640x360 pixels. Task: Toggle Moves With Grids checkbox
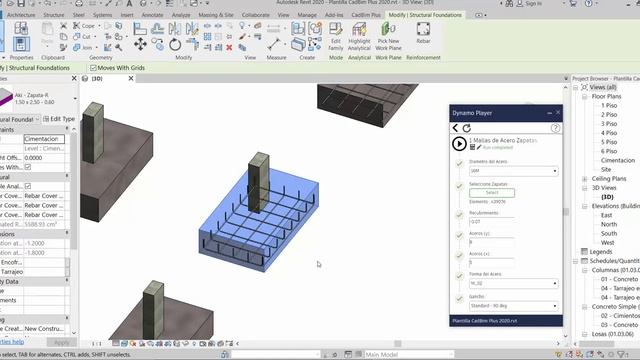(93, 68)
